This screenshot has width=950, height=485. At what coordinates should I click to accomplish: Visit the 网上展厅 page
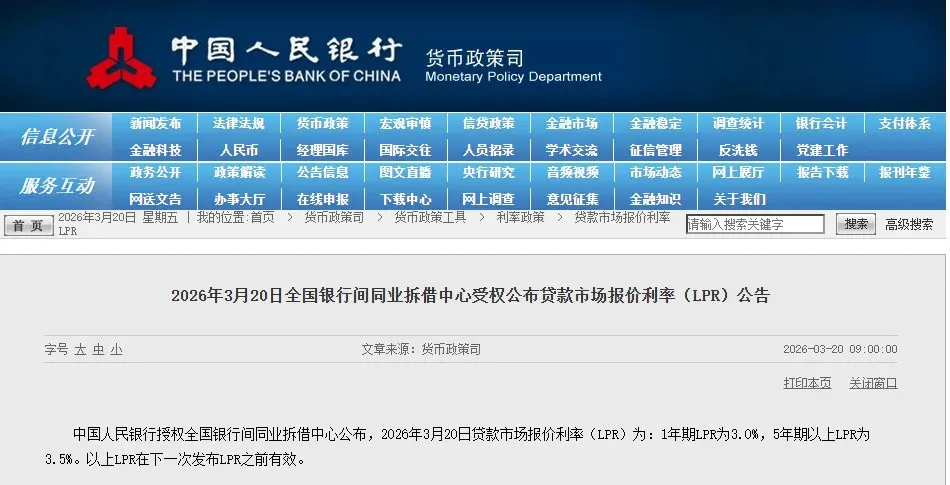click(738, 173)
